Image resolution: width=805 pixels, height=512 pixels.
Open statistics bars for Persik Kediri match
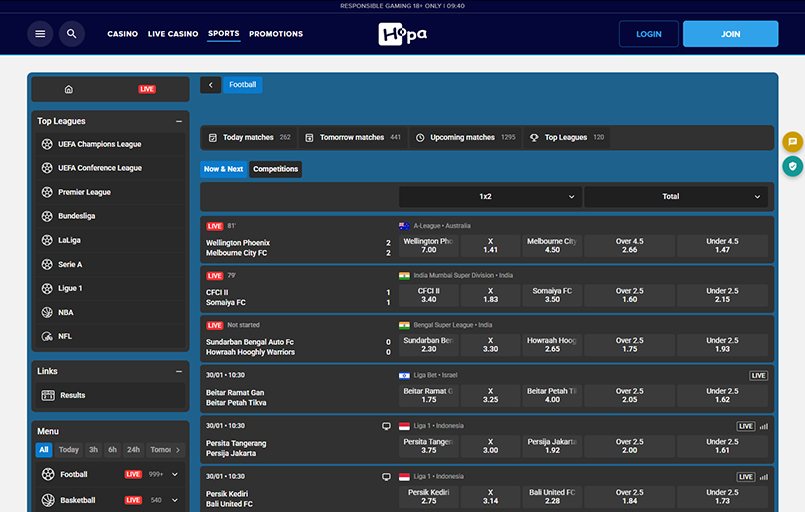click(x=764, y=477)
